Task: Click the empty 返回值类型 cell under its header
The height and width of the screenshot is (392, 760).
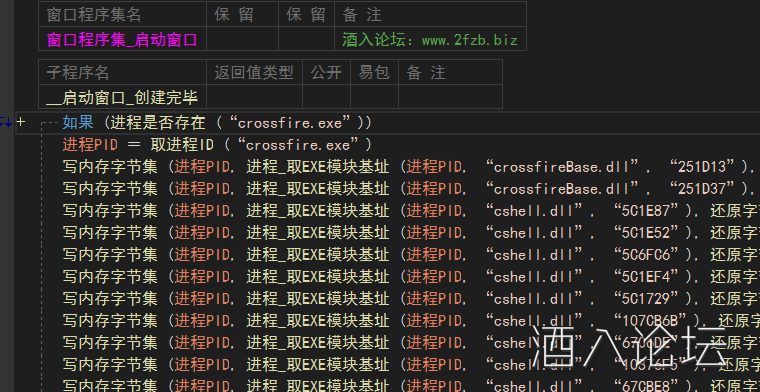Action: pyautogui.click(x=254, y=97)
